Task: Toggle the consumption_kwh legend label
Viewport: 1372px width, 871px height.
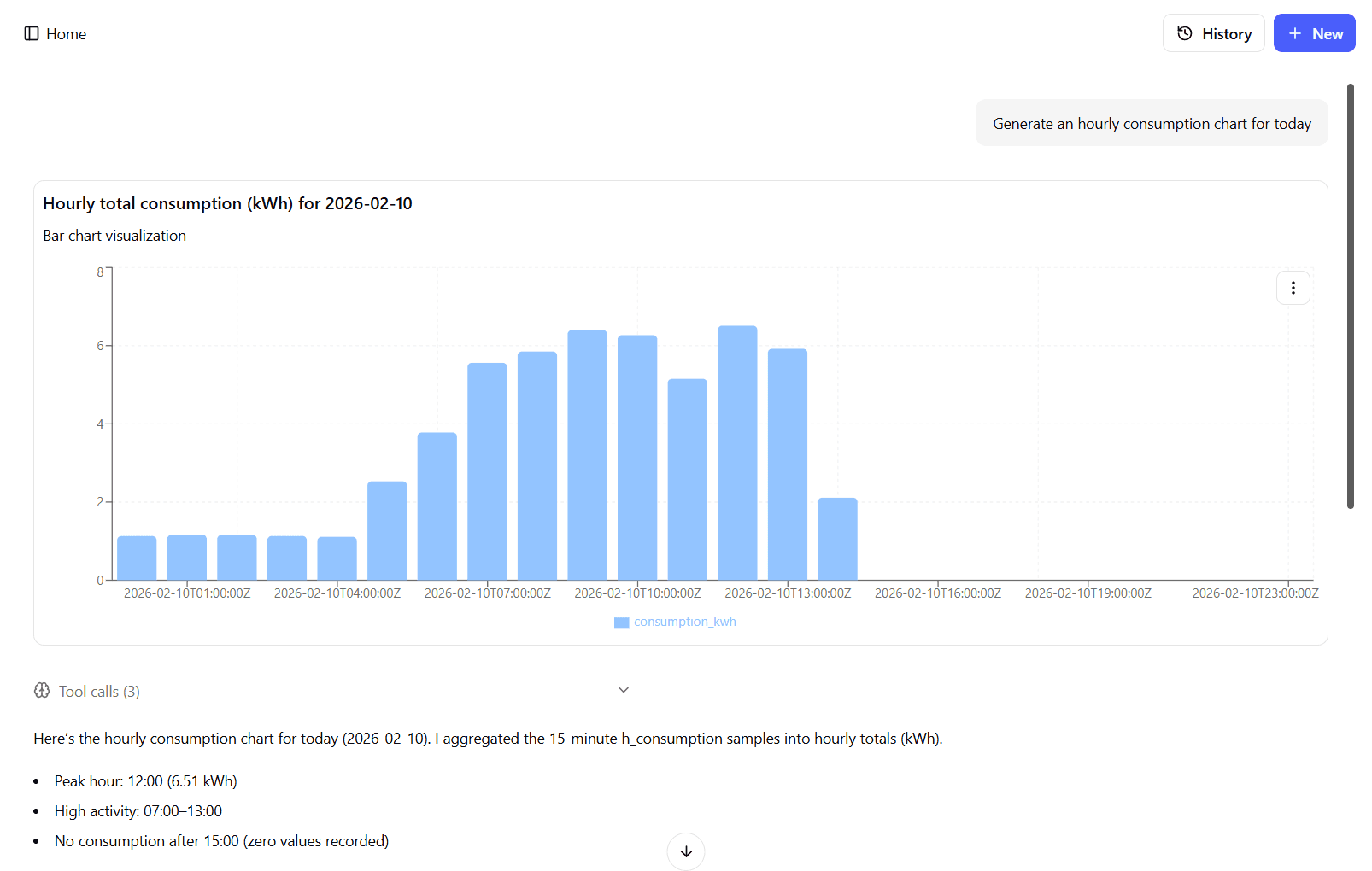Action: coord(684,622)
